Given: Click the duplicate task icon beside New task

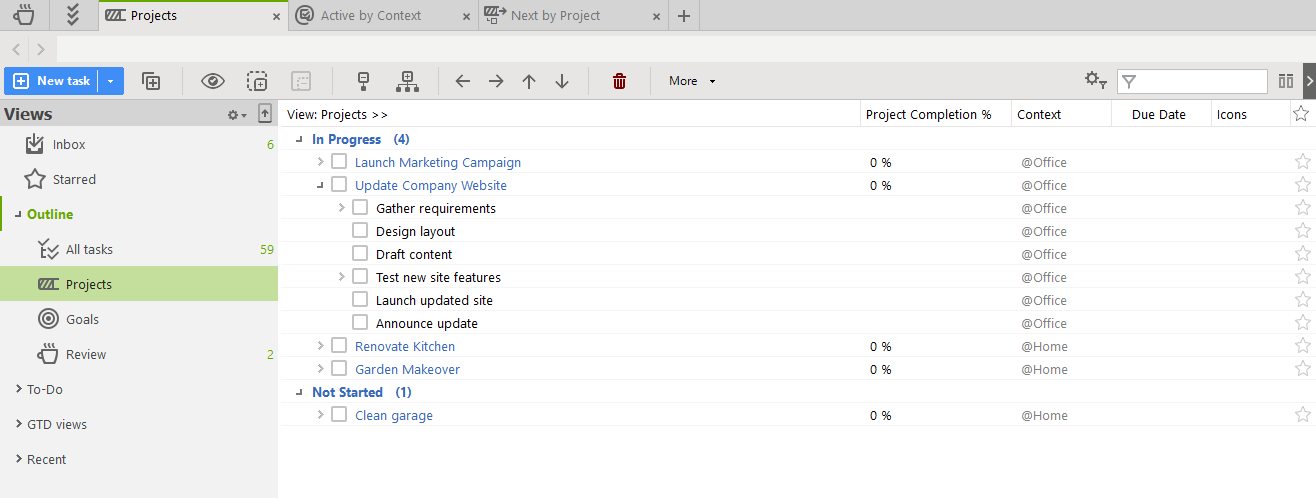Looking at the screenshot, I should 151,81.
